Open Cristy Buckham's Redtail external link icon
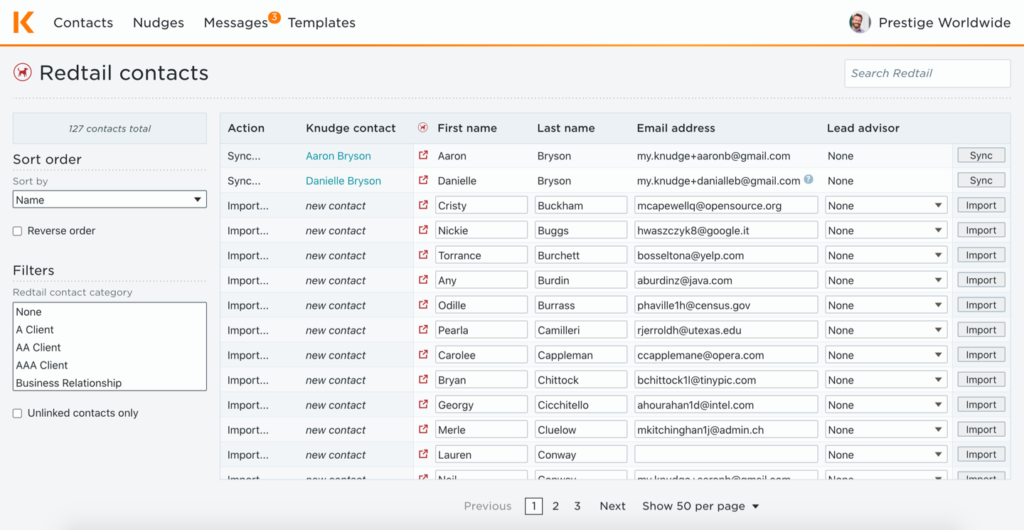Screen dimensions: 1024x530 pyautogui.click(x=423, y=206)
